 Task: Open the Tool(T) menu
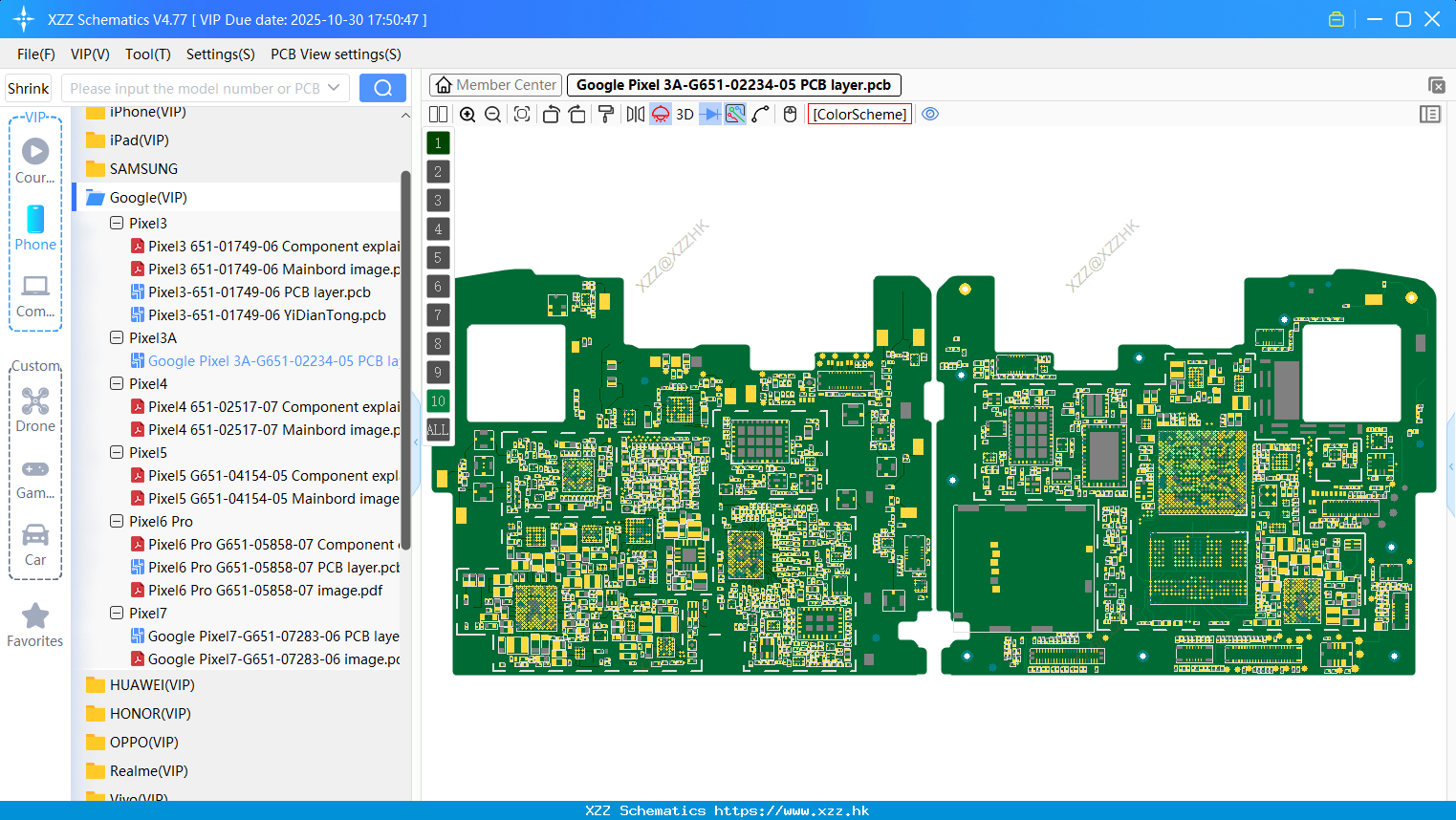[x=148, y=54]
